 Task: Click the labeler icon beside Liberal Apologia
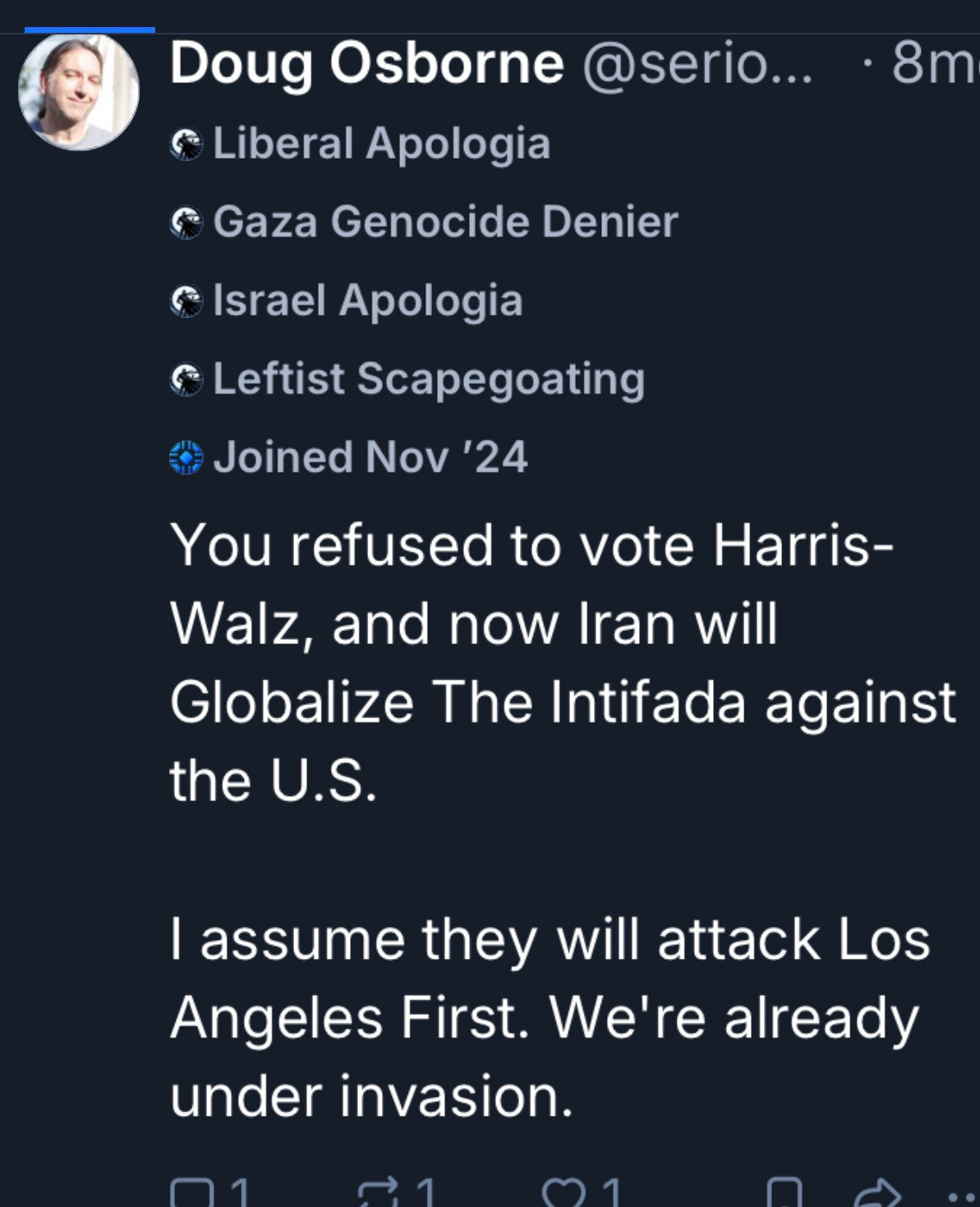coord(186,145)
